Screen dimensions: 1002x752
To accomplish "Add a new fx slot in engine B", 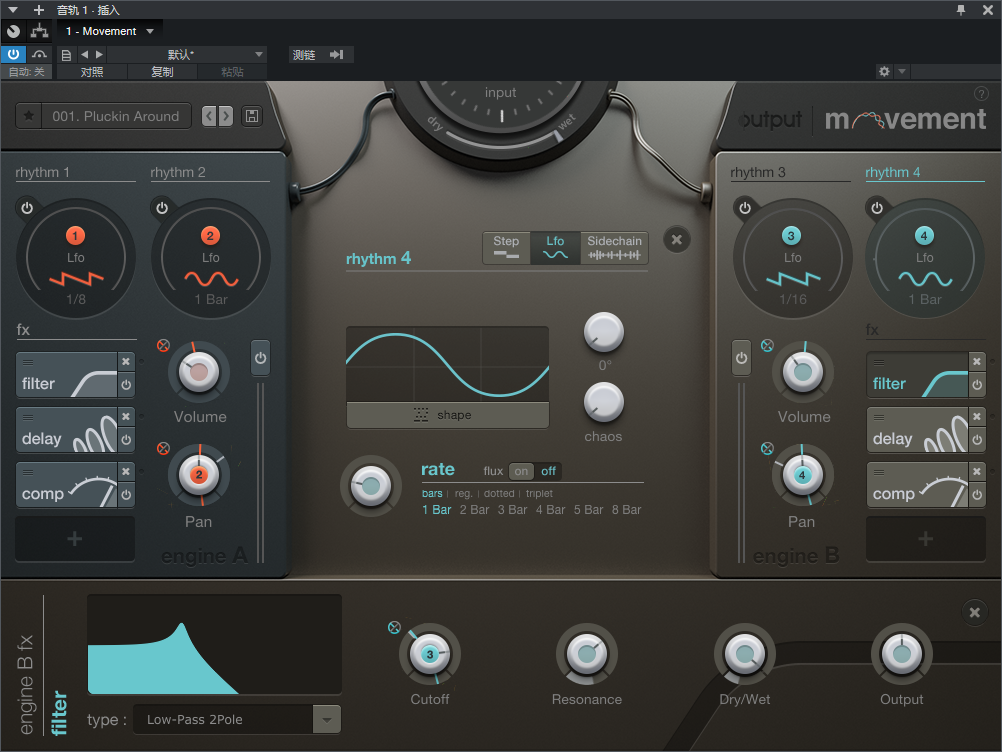I will [x=925, y=539].
